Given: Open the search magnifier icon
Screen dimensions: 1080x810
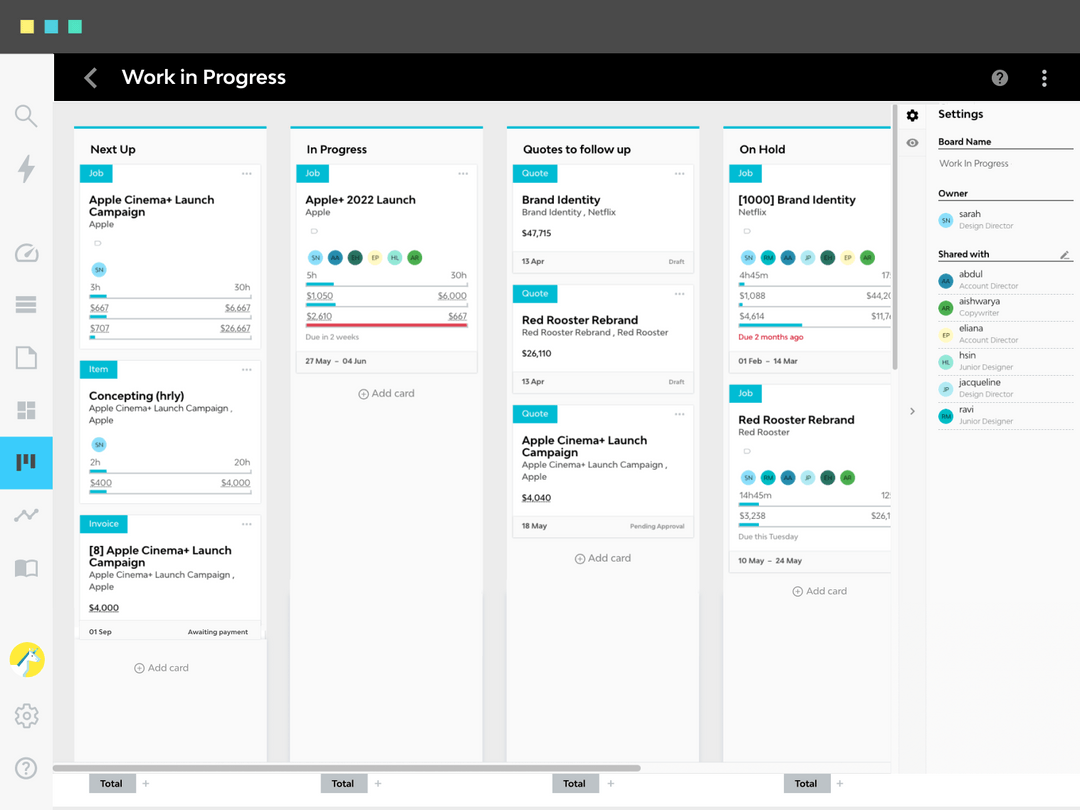Looking at the screenshot, I should [26, 115].
